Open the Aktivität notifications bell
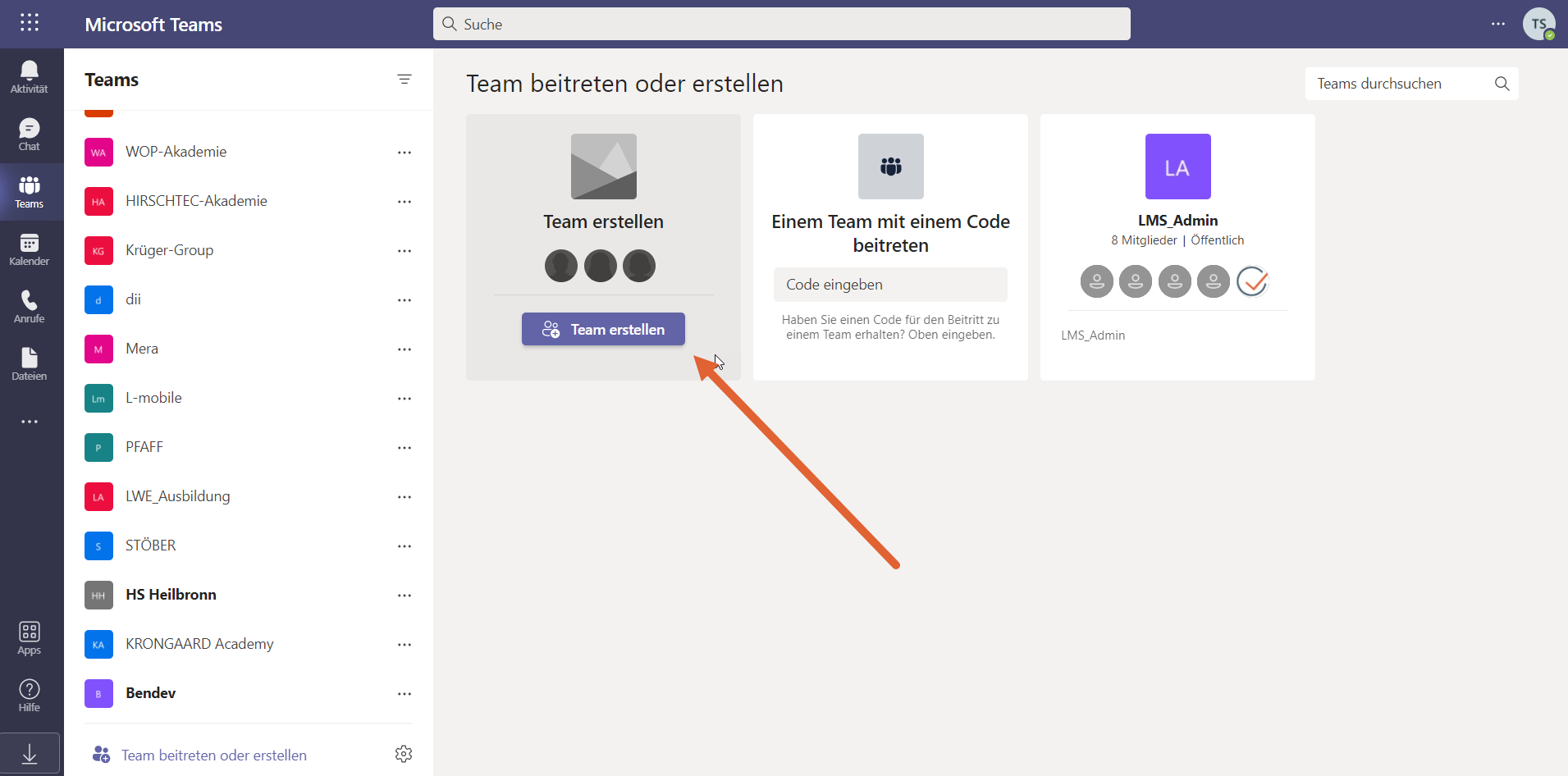The image size is (1568, 776). tap(30, 77)
